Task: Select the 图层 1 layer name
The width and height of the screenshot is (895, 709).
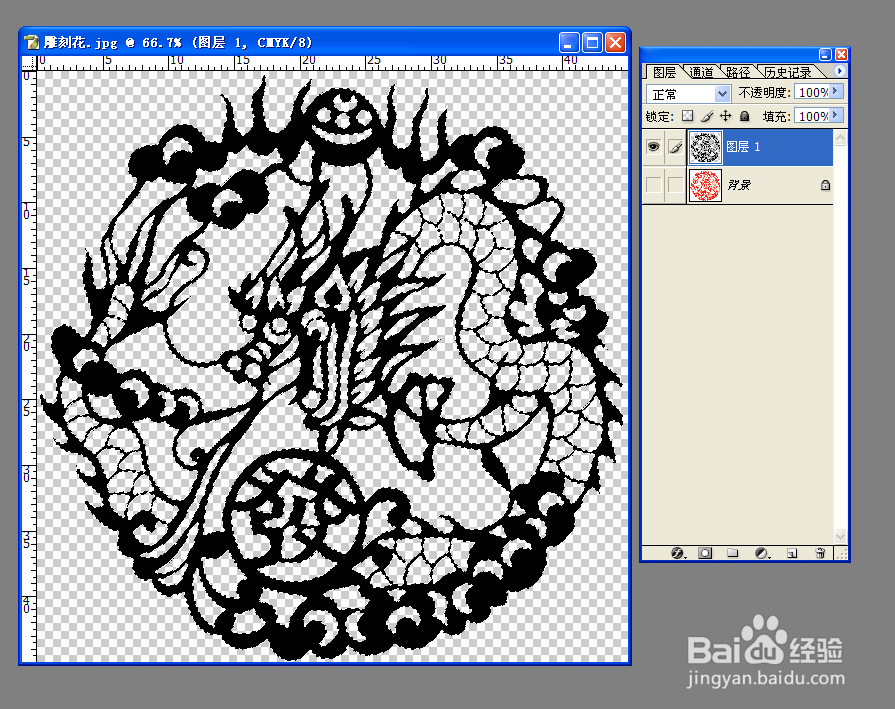Action: coord(743,147)
